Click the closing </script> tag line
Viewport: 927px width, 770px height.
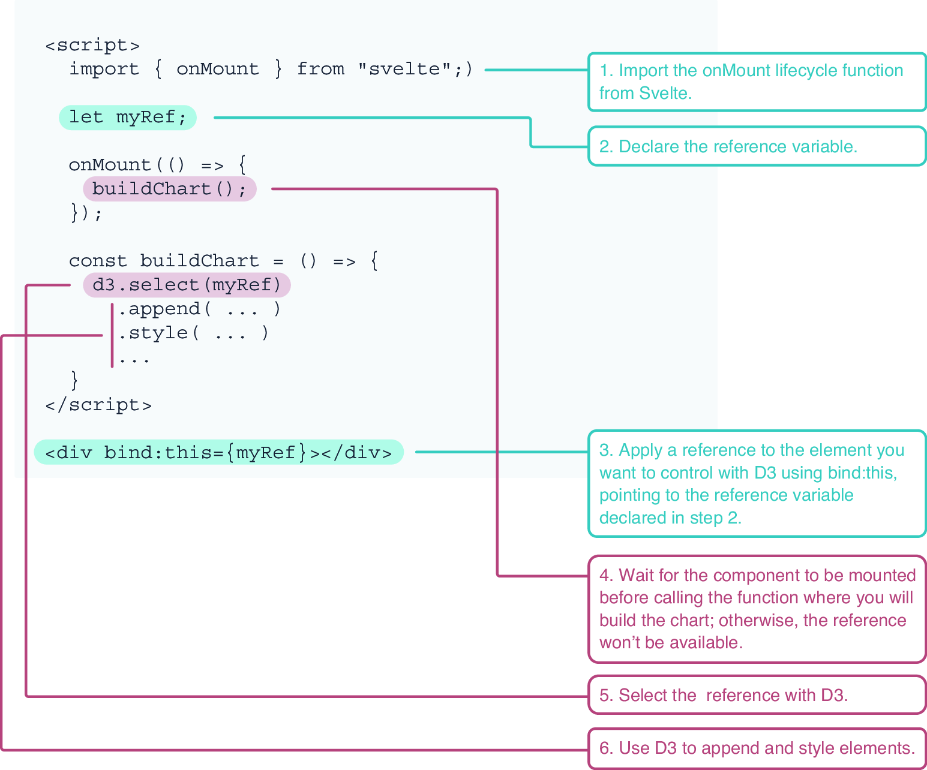tap(98, 405)
